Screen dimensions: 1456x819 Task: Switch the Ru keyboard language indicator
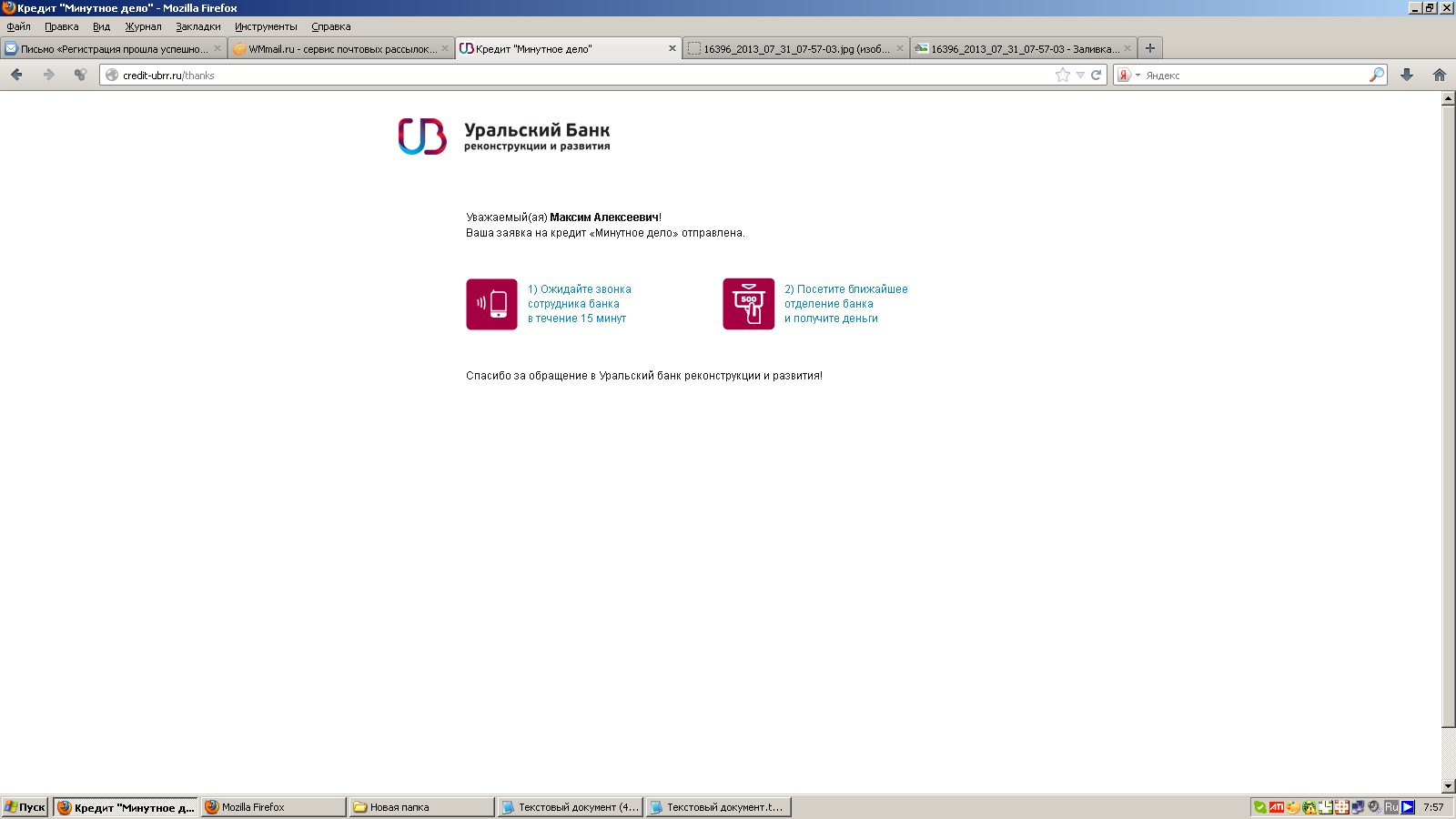(1391, 807)
